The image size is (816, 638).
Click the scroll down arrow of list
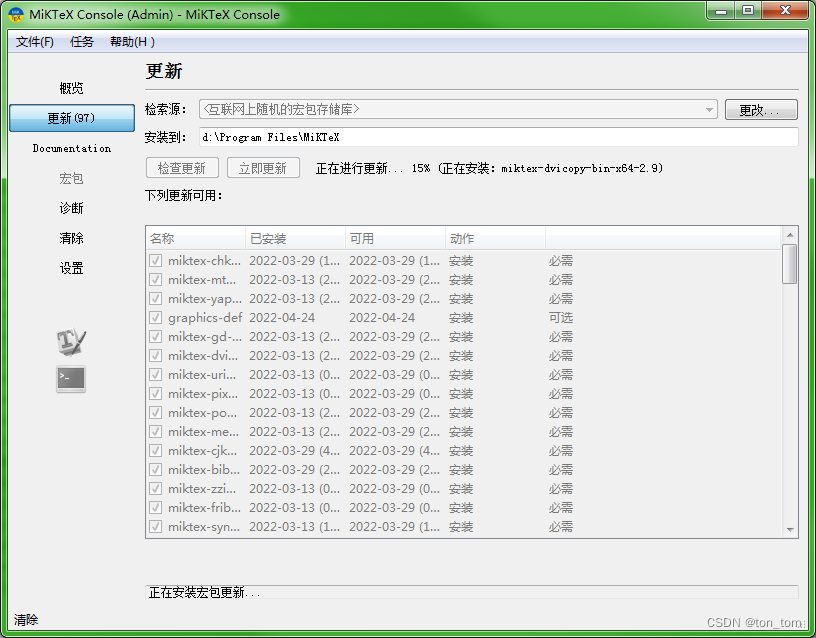[790, 529]
